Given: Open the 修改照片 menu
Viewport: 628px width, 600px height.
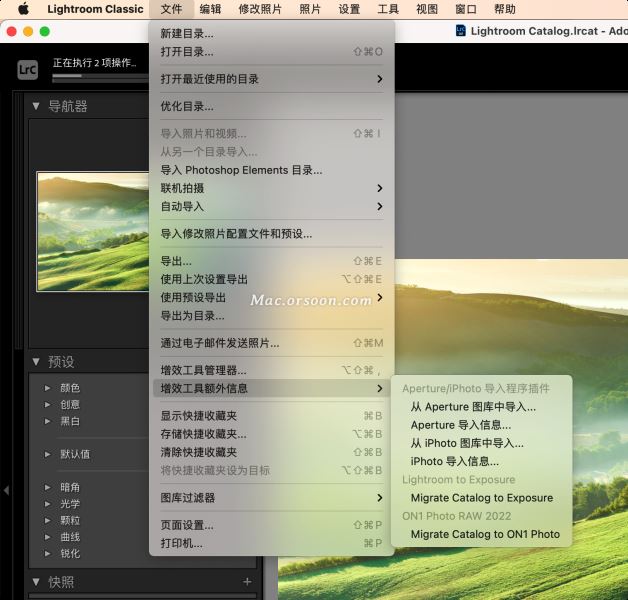Looking at the screenshot, I should click(x=260, y=9).
